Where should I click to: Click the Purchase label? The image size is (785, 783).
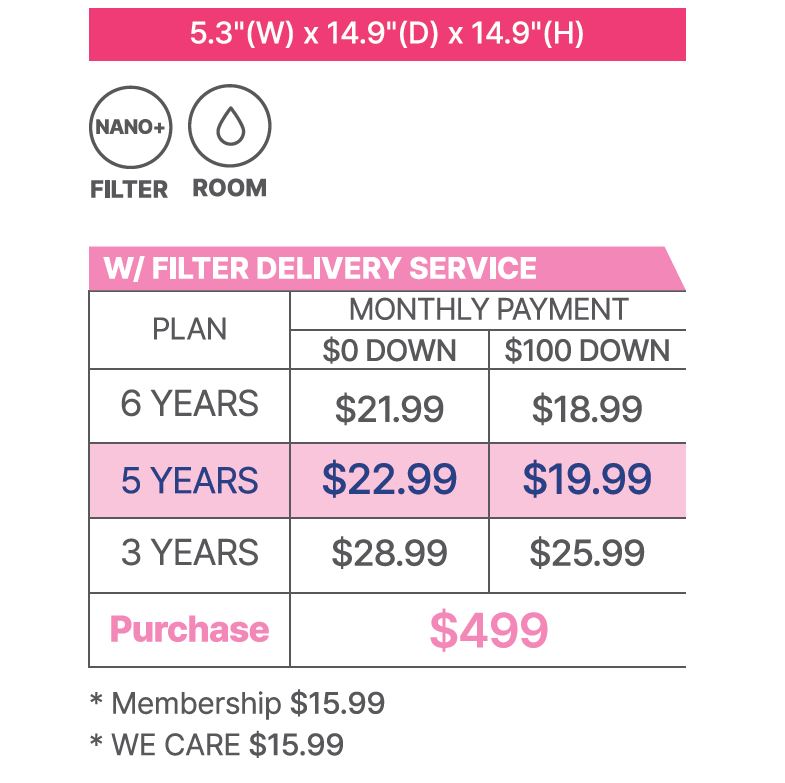[x=189, y=630]
